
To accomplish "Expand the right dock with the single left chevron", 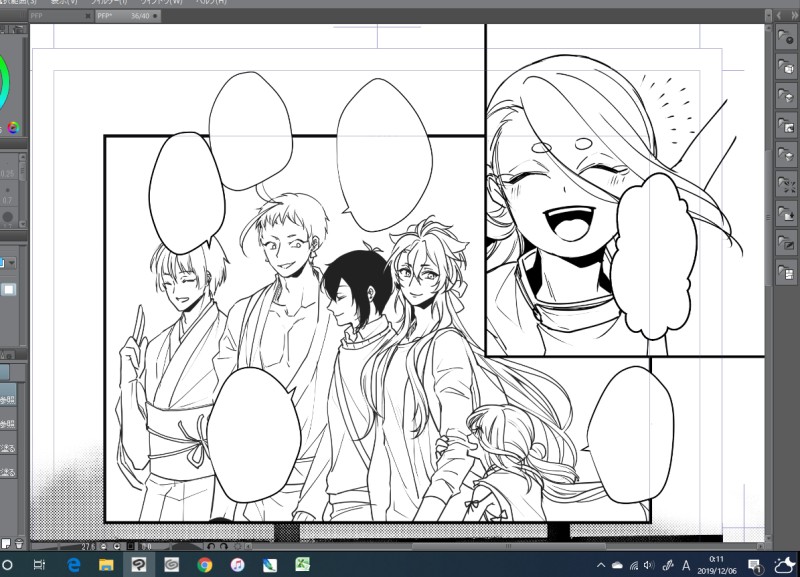I will 779,16.
